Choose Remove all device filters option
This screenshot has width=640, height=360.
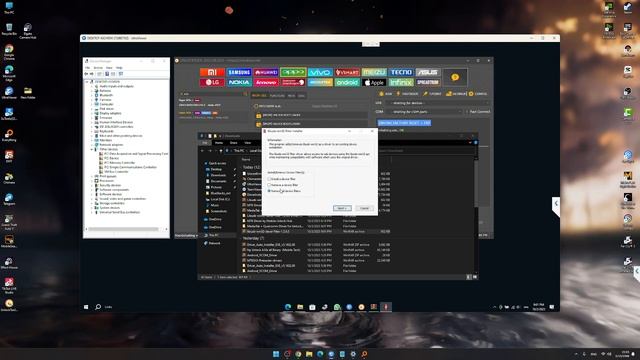coord(284,191)
